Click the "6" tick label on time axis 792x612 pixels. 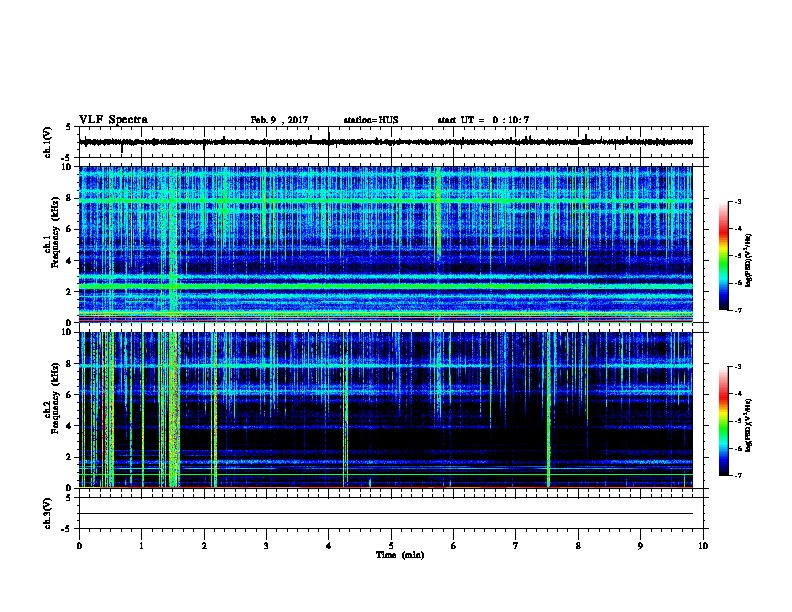pos(454,545)
